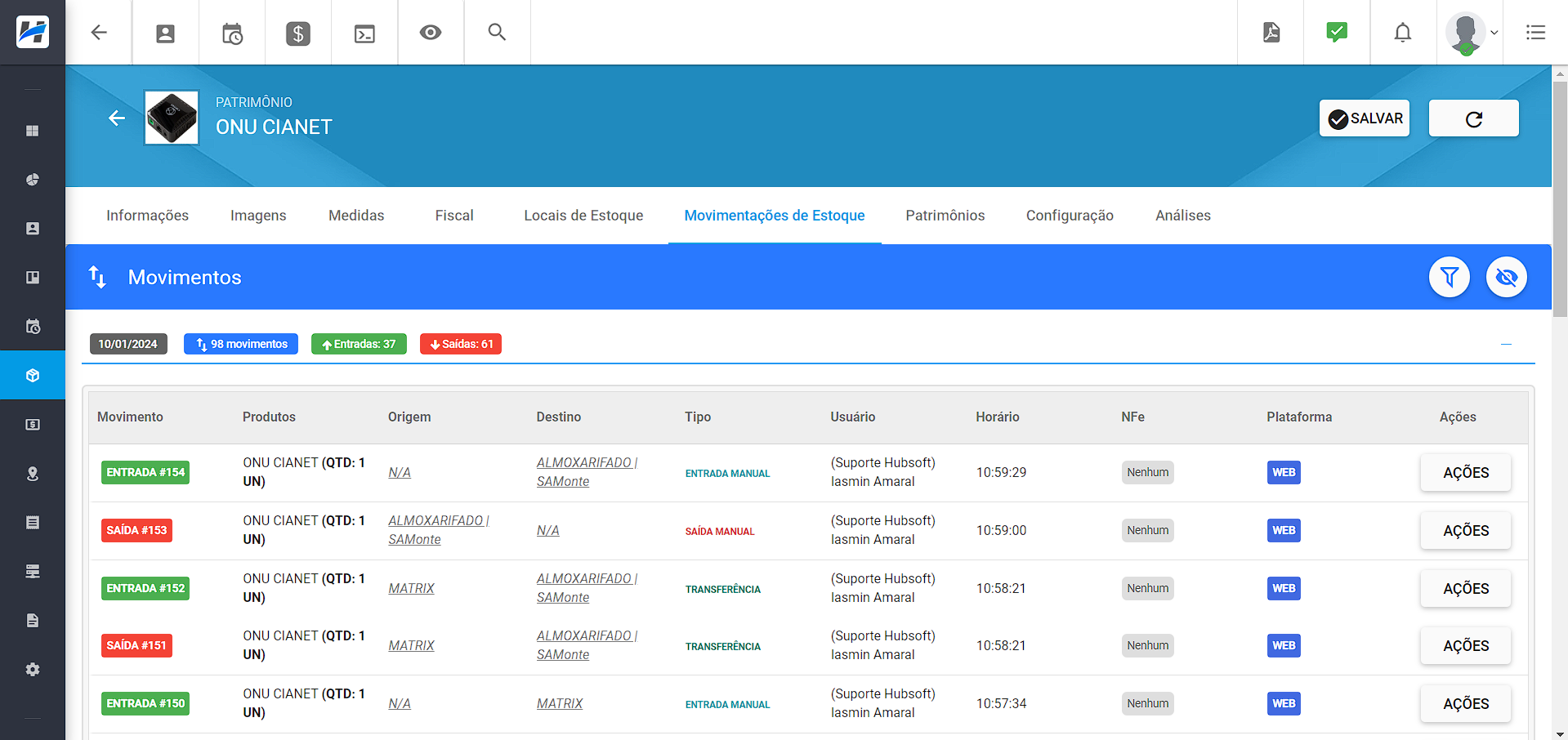Open the user avatar menu
This screenshot has height=740, width=1568.
coord(1471,33)
